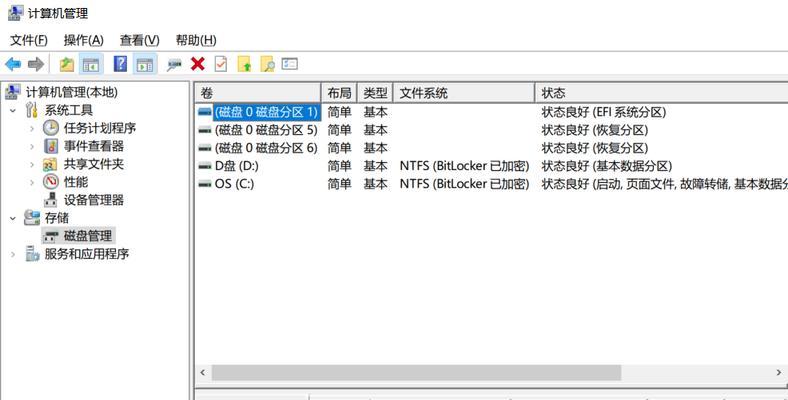Sort by the 布局 column header
The width and height of the screenshot is (788, 400).
[339, 93]
